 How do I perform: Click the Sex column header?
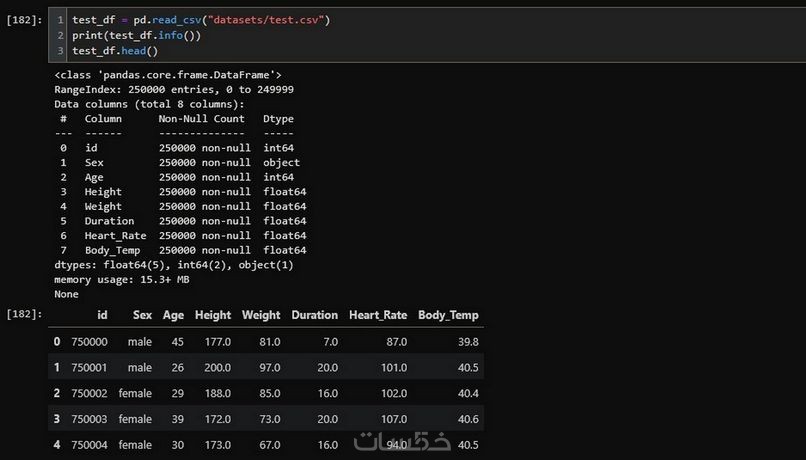143,315
